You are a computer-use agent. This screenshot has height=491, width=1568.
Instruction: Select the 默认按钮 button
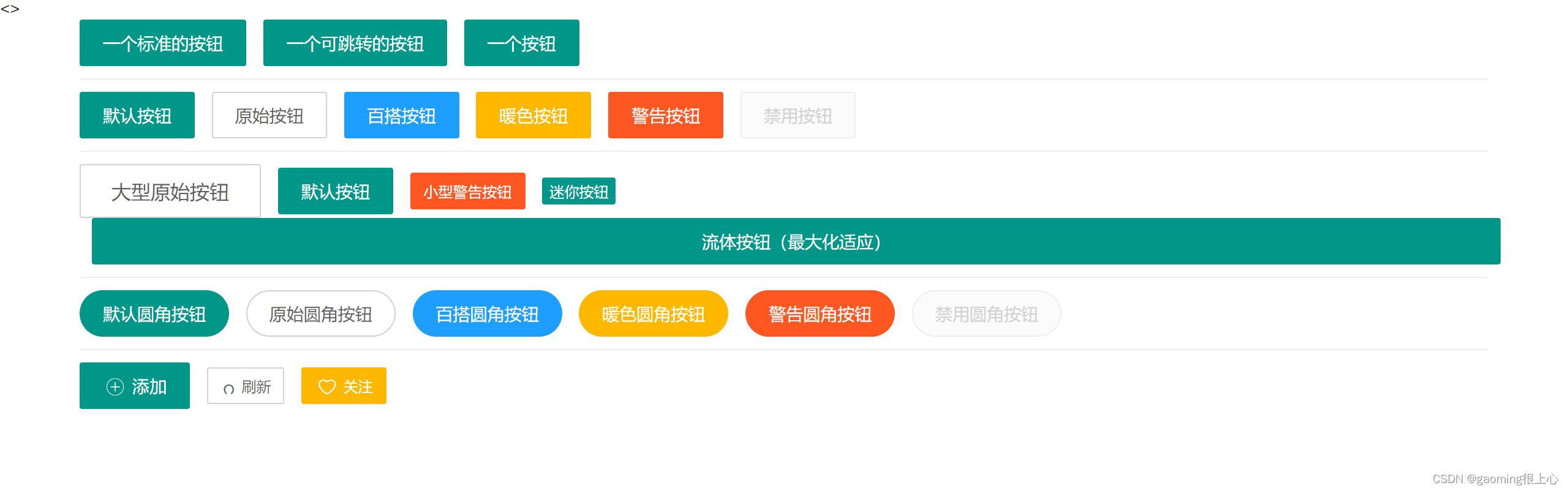click(137, 115)
